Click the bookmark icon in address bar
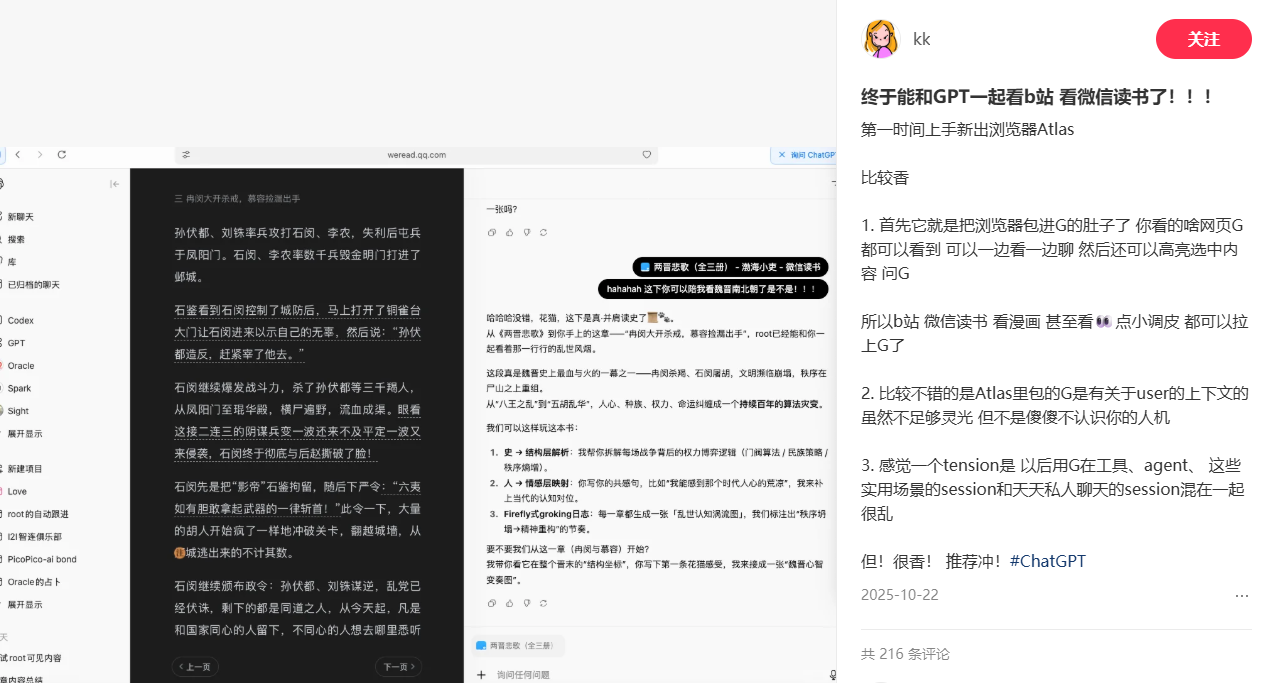Screen dimensions: 1266x683 pos(647,155)
